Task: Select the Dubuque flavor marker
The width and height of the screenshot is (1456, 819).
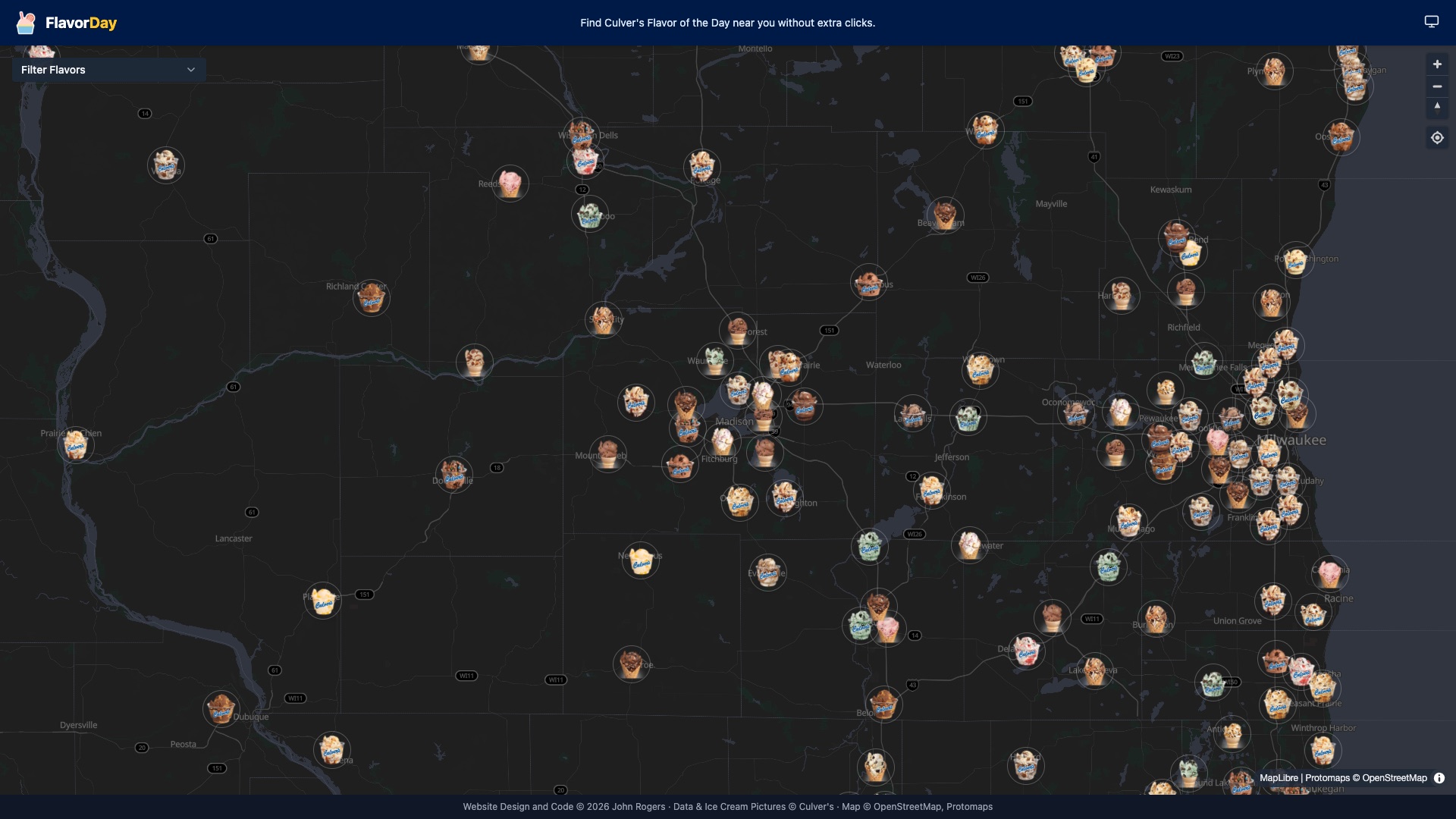Action: [221, 709]
